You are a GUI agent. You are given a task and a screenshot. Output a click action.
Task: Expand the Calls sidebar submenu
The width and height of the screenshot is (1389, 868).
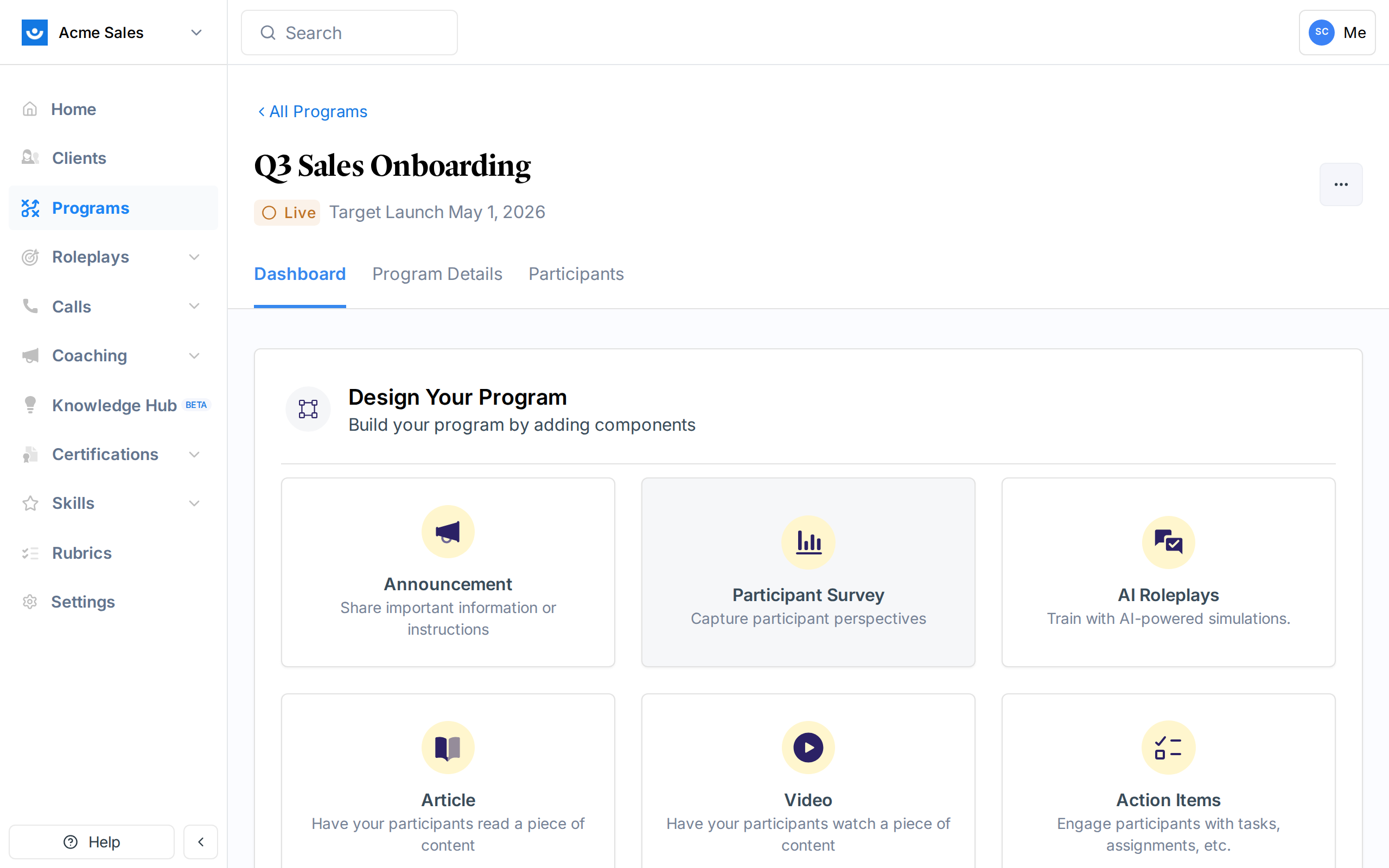point(195,307)
